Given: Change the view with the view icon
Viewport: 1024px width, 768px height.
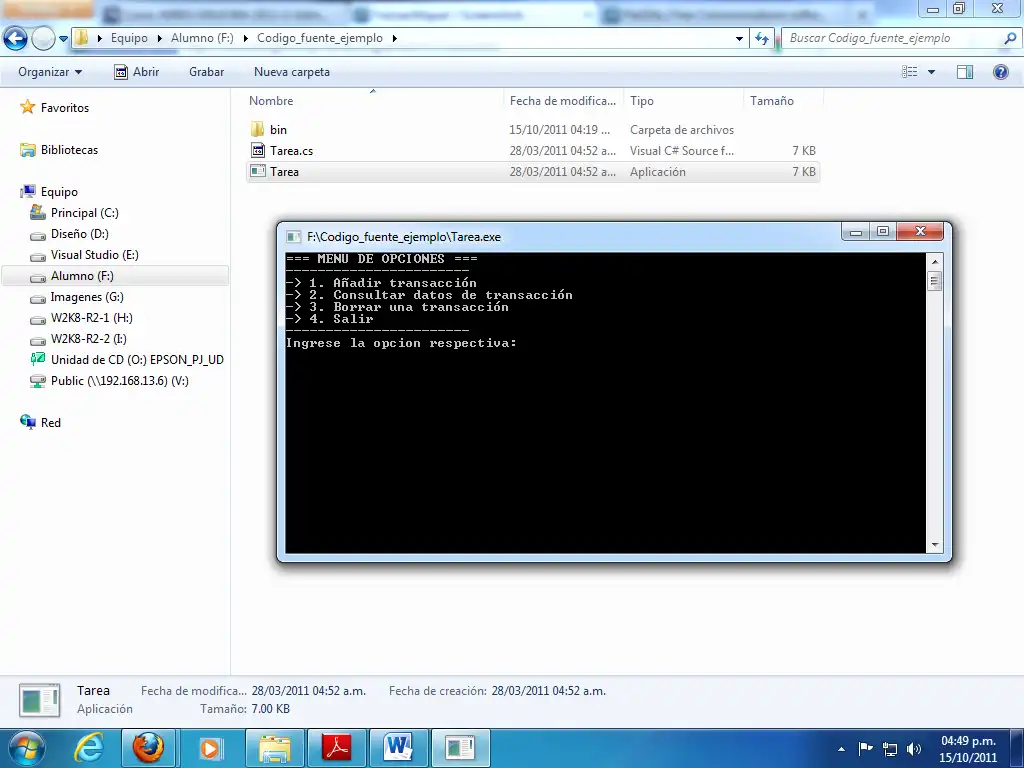Looking at the screenshot, I should (x=910, y=72).
